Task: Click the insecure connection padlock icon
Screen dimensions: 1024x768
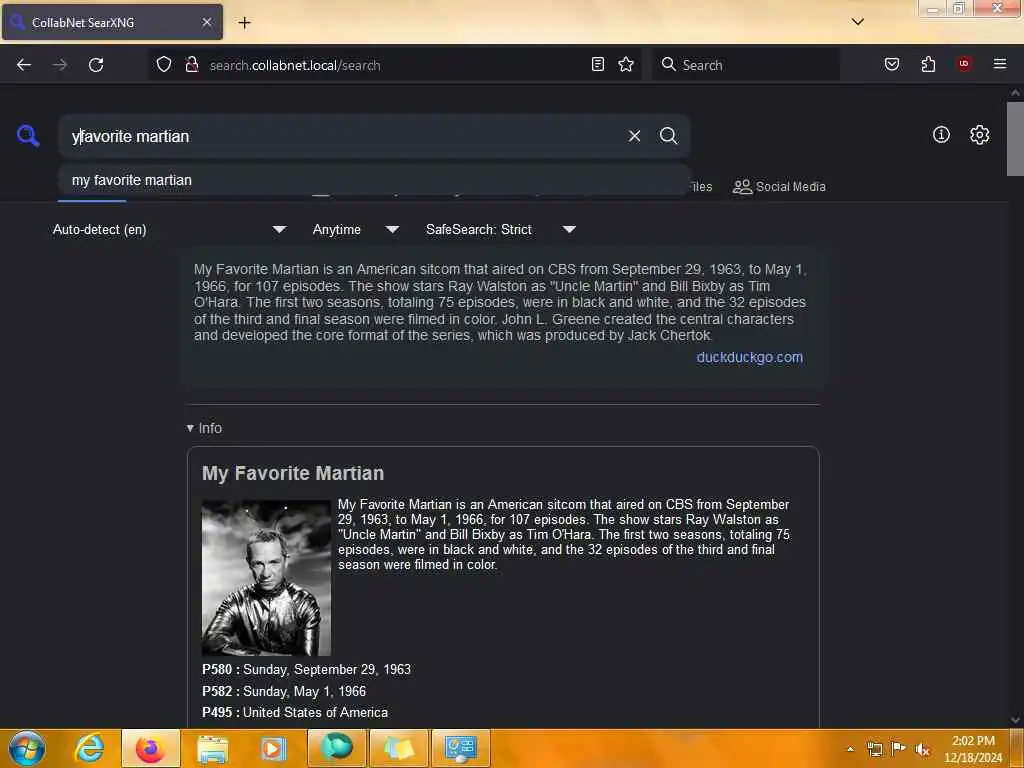Action: click(192, 65)
